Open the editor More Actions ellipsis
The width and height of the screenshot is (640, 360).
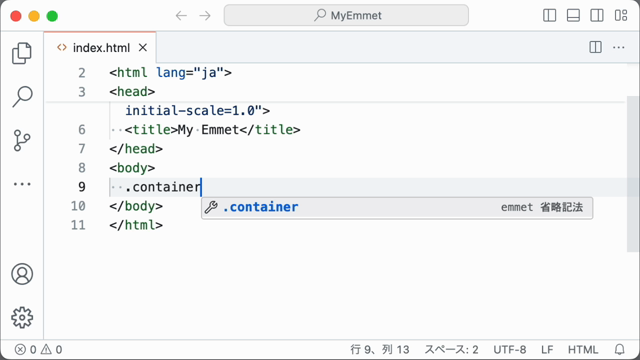coord(619,47)
